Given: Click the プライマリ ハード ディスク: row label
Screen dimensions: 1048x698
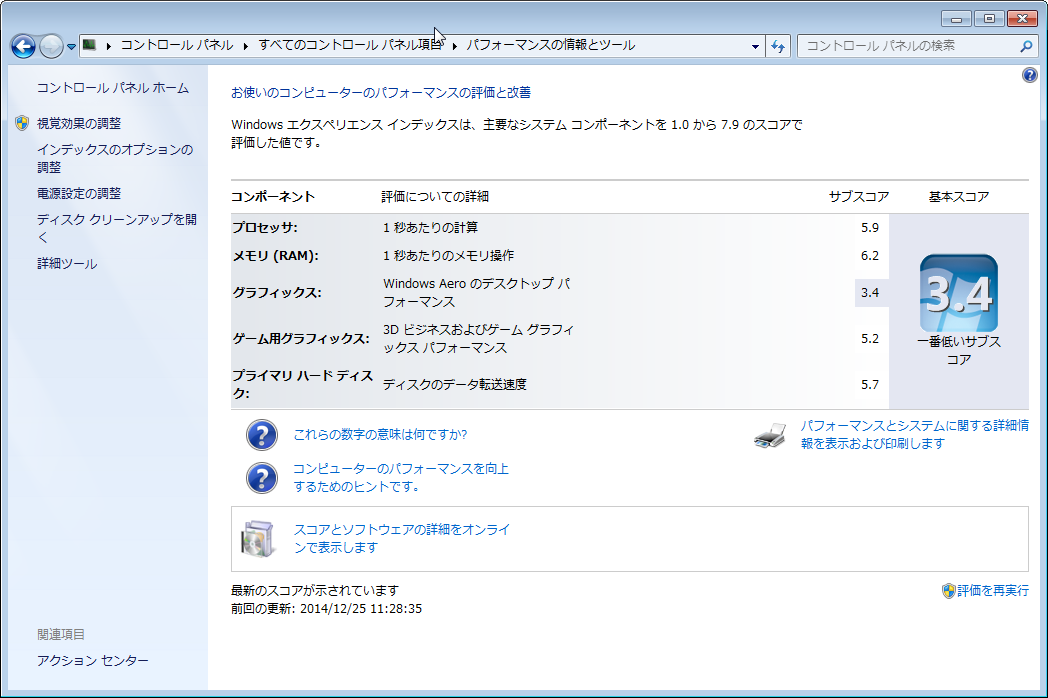Looking at the screenshot, I should click(303, 384).
